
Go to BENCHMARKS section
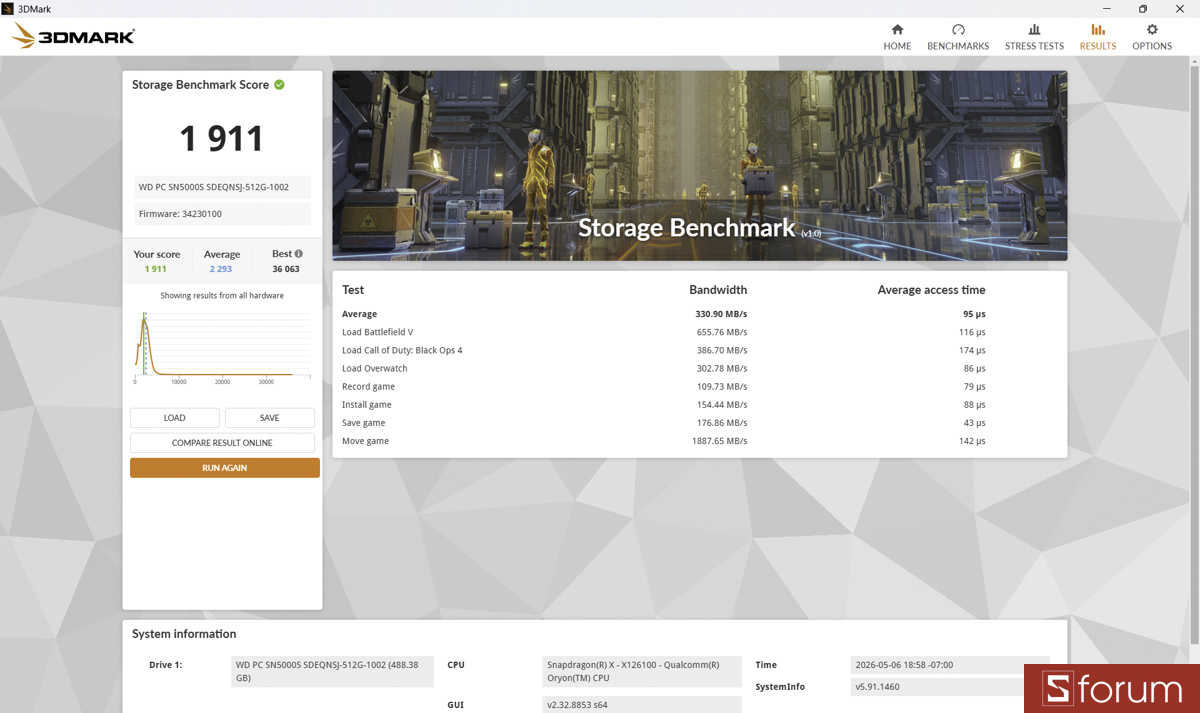[x=958, y=37]
